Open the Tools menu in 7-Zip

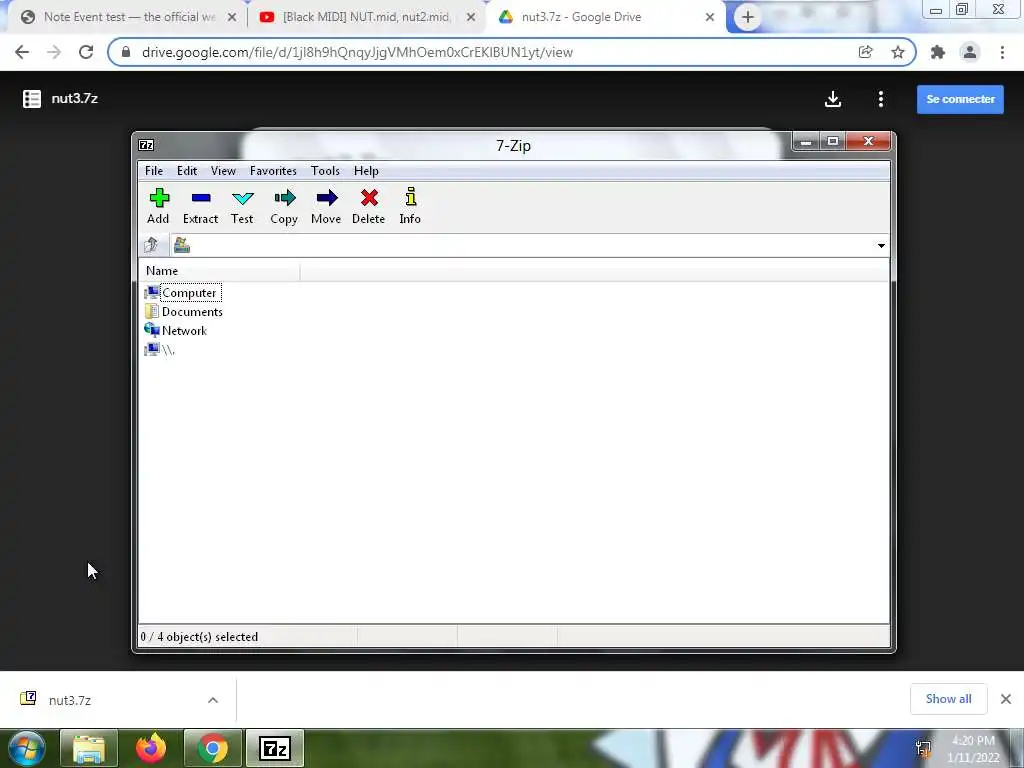[325, 170]
